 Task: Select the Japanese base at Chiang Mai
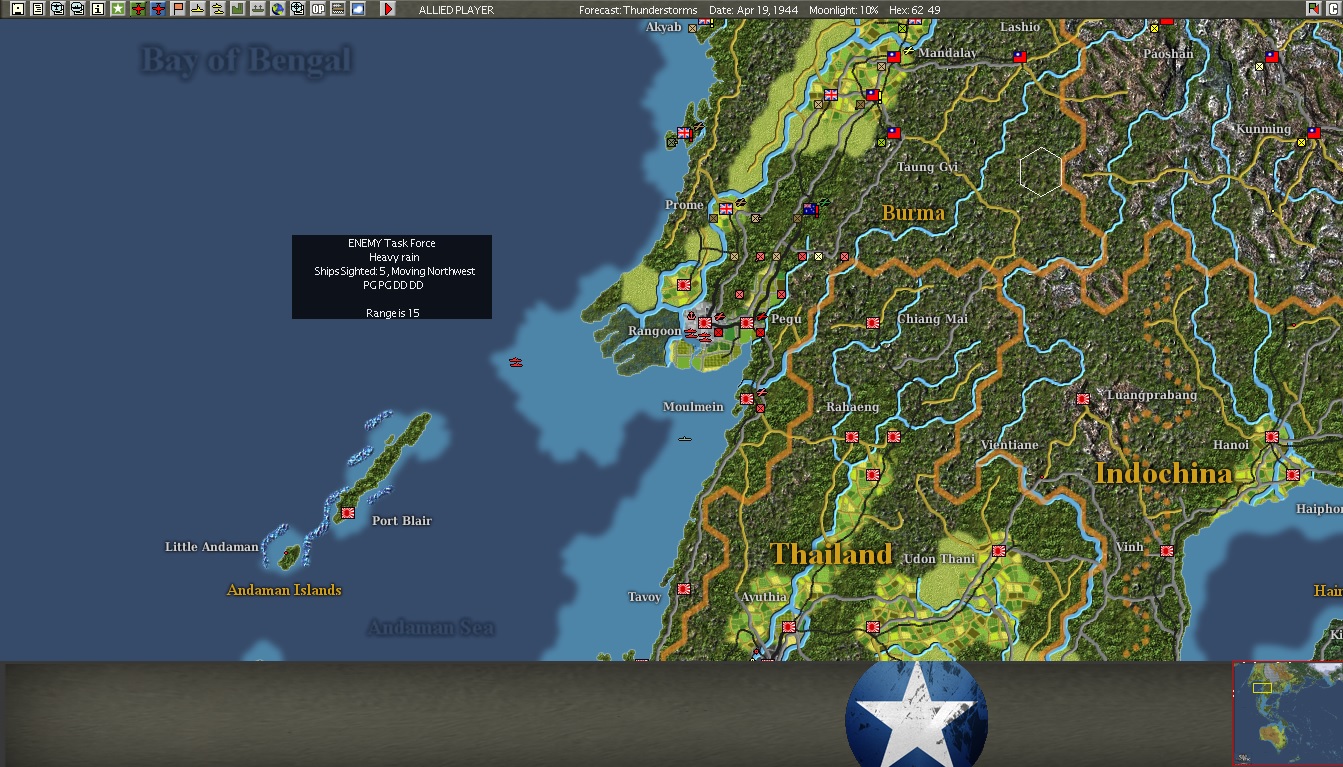coord(872,323)
